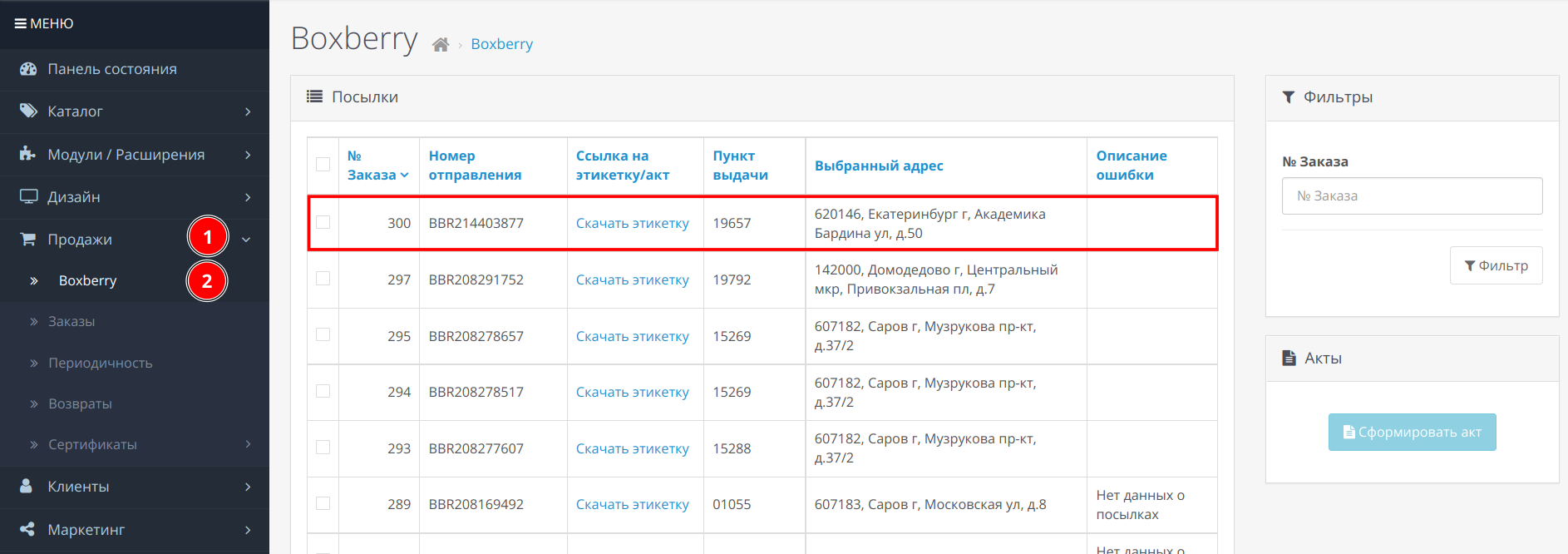Open Панель состояния dashboard icon
This screenshot has height=554, width=1568.
coord(28,69)
